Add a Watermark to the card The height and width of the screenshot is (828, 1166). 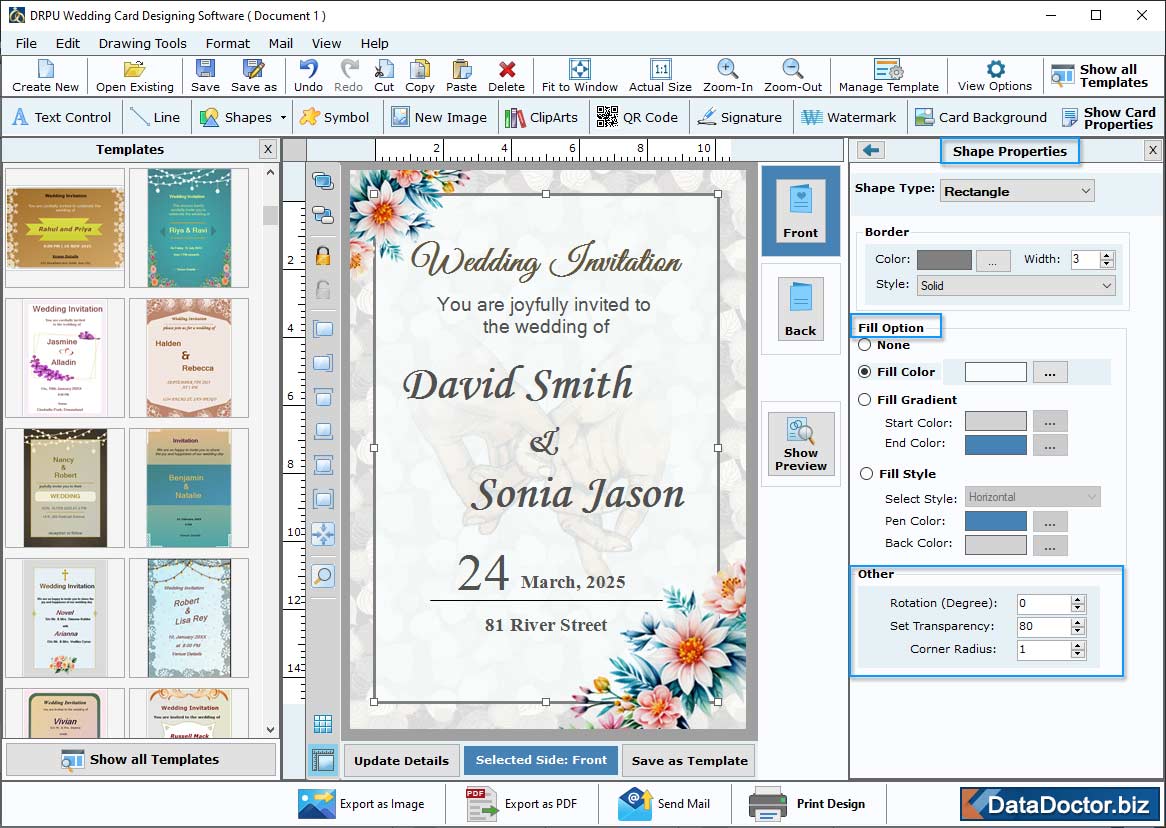click(848, 117)
